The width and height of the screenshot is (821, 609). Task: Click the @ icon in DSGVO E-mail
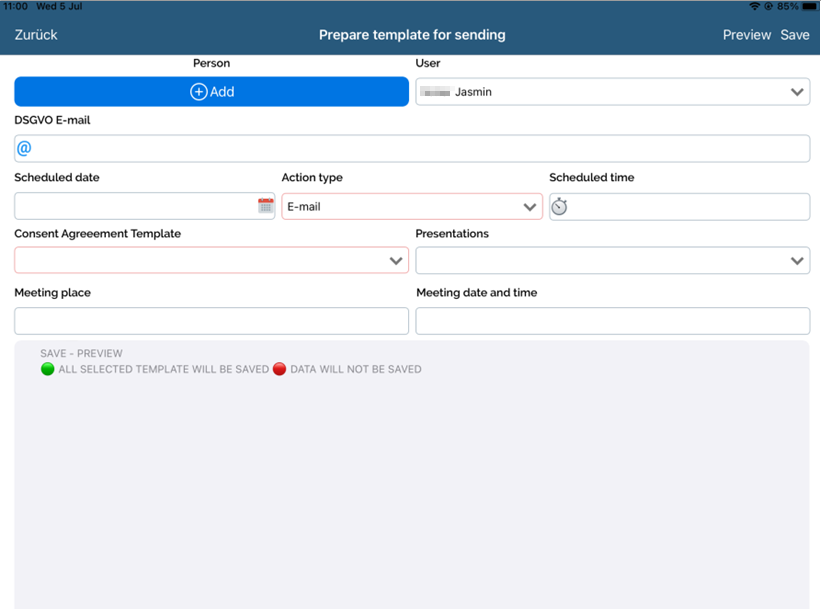pos(24,148)
